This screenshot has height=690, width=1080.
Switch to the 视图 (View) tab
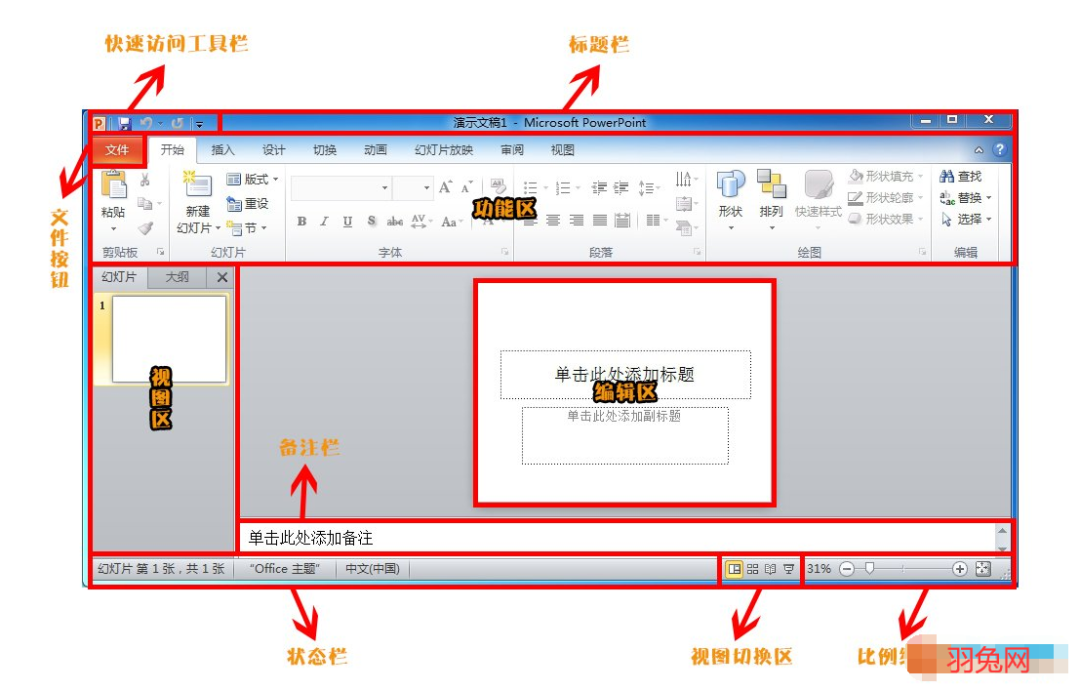(562, 150)
